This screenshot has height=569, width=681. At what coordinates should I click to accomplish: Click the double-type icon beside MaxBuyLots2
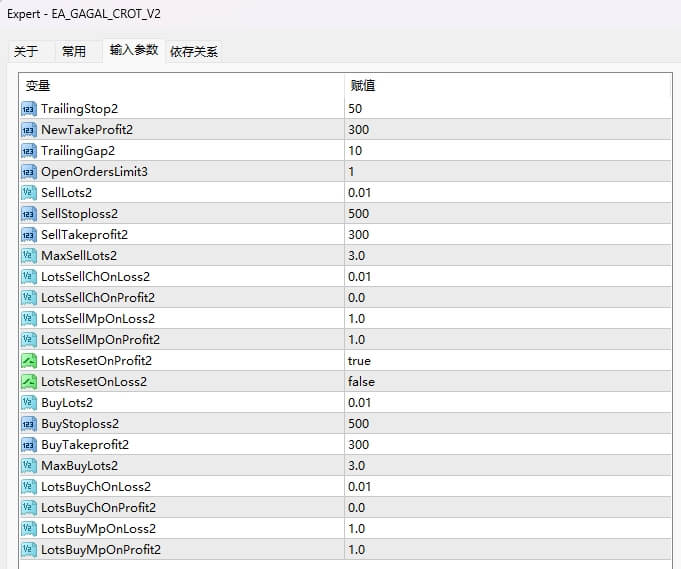click(29, 466)
